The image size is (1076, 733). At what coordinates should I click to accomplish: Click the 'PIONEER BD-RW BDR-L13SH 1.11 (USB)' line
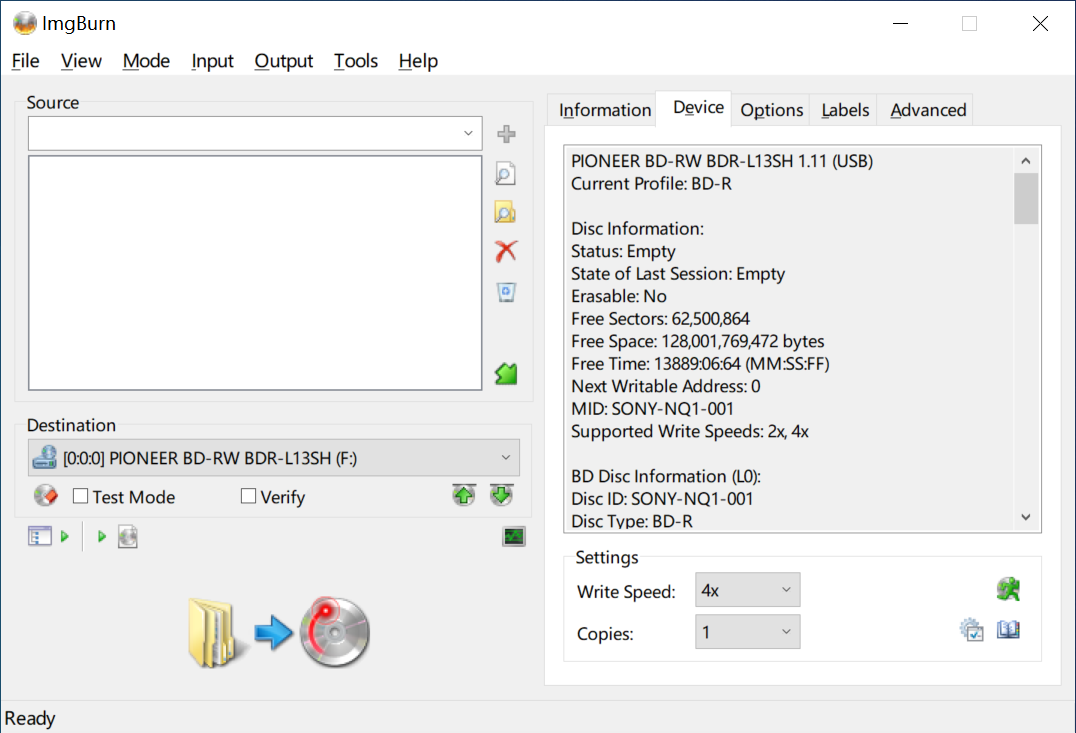722,161
